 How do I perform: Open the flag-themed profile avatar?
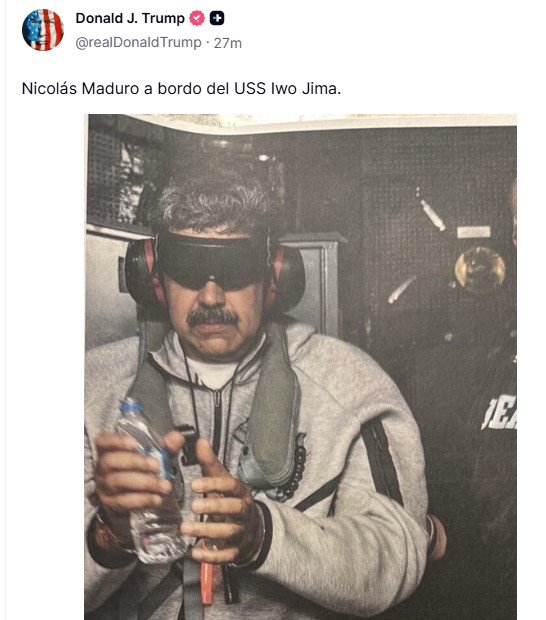(43, 30)
